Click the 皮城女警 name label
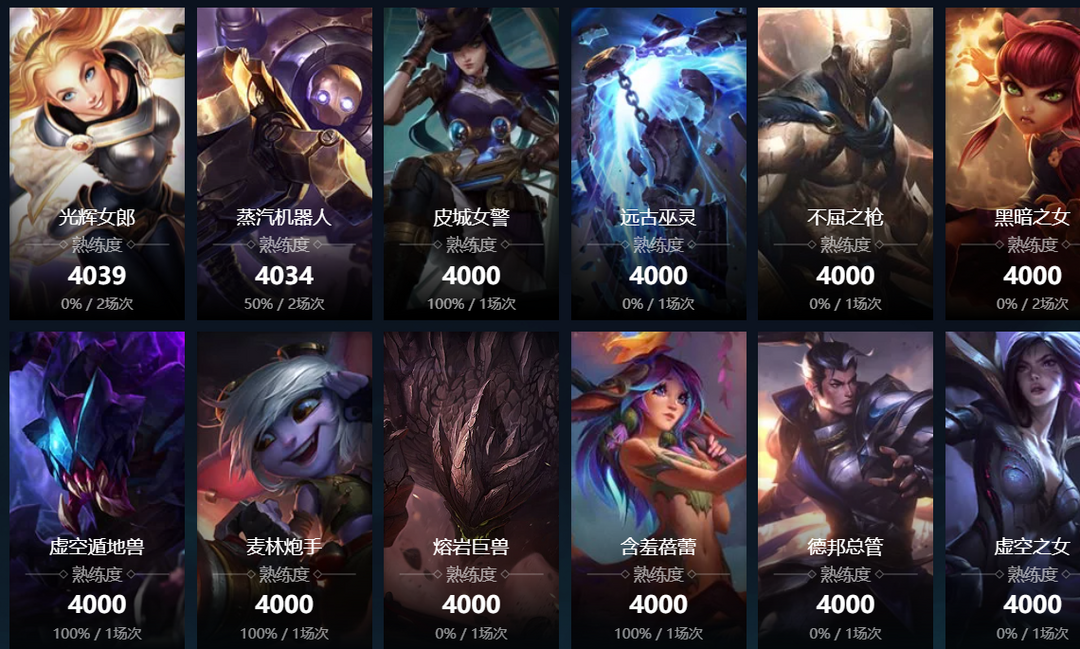 coord(471,218)
